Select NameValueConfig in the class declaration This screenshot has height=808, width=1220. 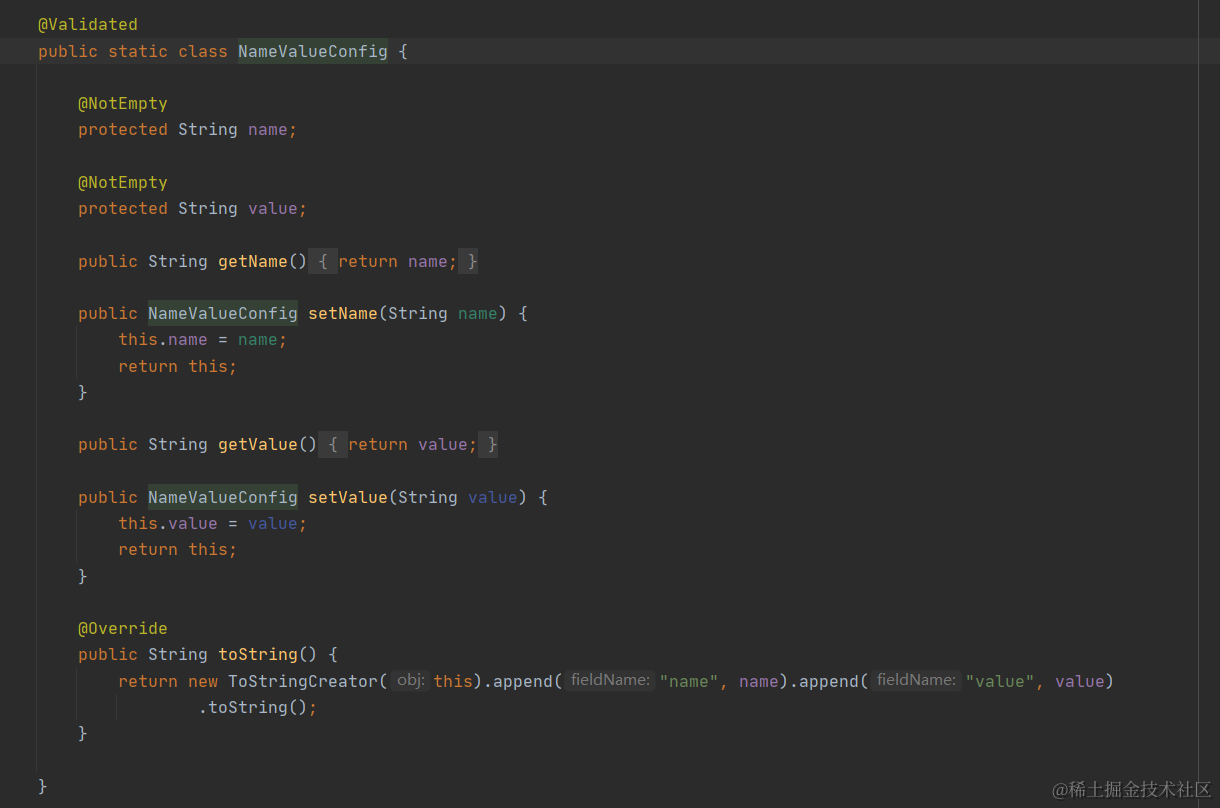[x=313, y=51]
